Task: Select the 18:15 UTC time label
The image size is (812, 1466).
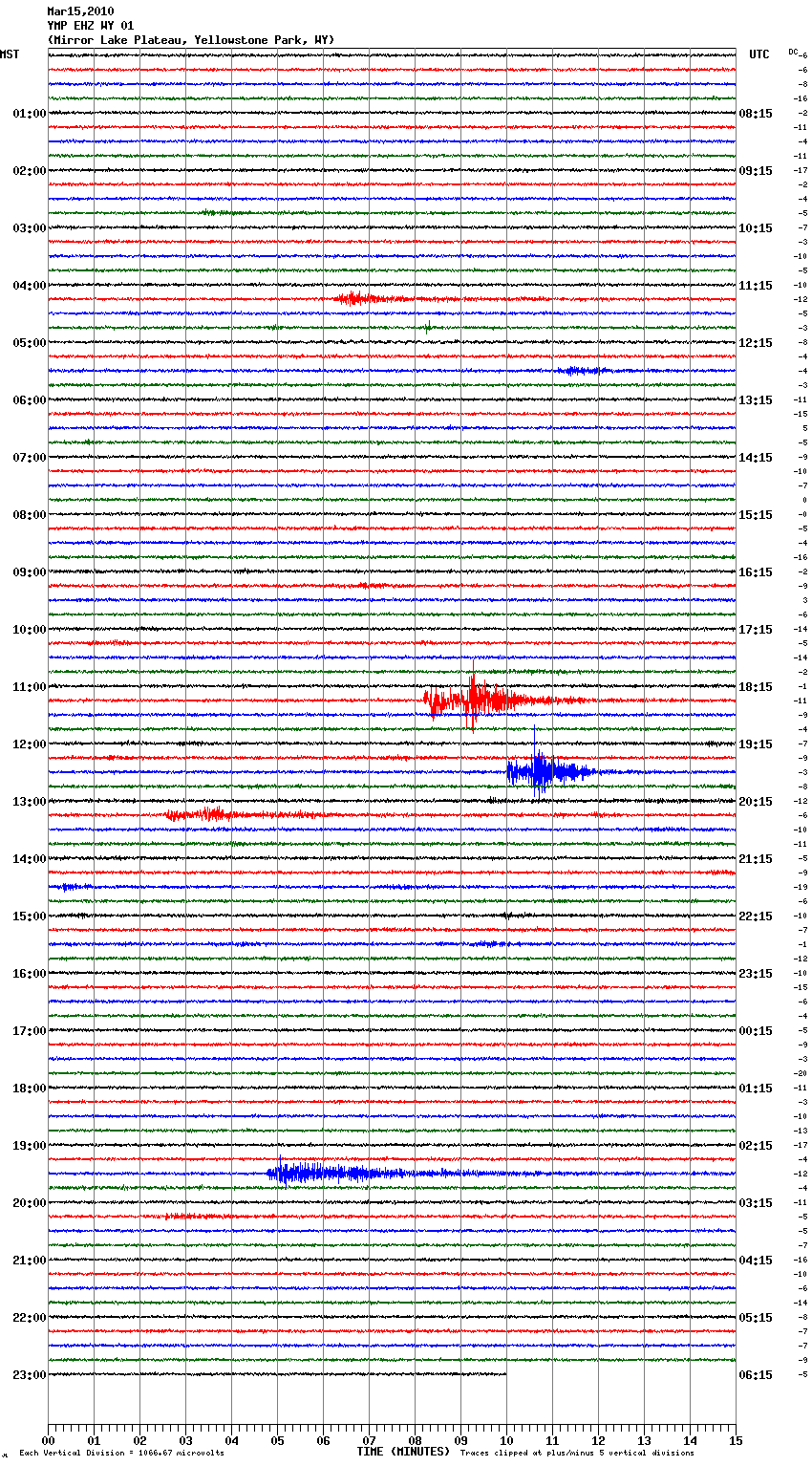Action: (756, 687)
